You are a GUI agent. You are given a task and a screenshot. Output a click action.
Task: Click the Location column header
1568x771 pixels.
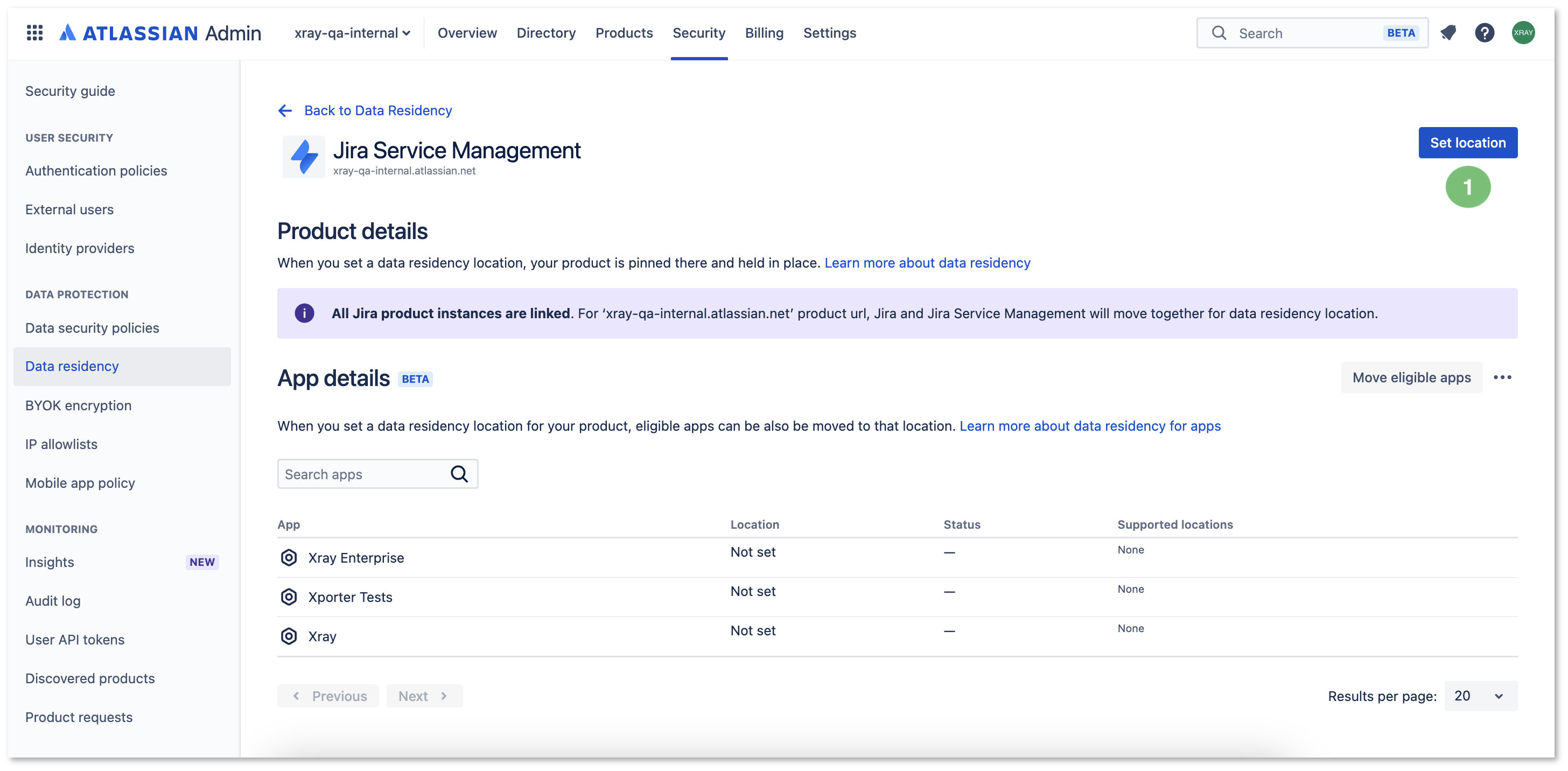coord(754,524)
